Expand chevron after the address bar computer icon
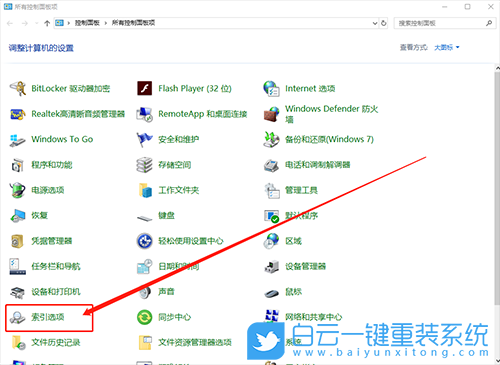500x365 pixels. (69, 23)
